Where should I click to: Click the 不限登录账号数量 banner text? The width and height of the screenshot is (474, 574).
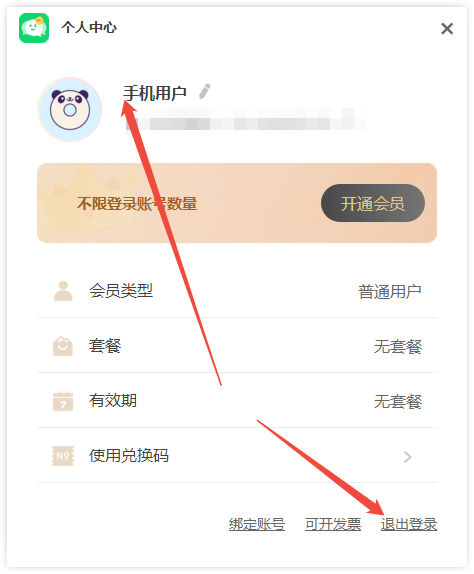point(137,204)
